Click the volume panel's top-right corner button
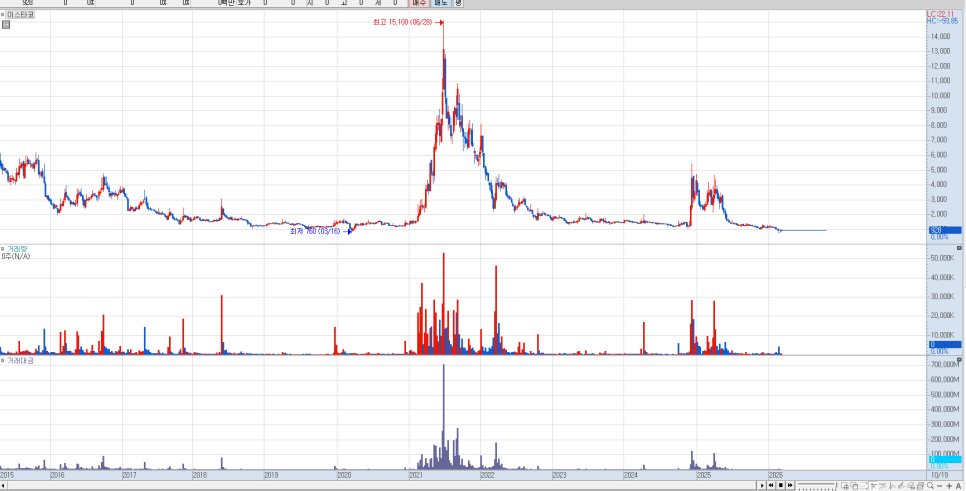This screenshot has height=491, width=966. tap(959, 248)
